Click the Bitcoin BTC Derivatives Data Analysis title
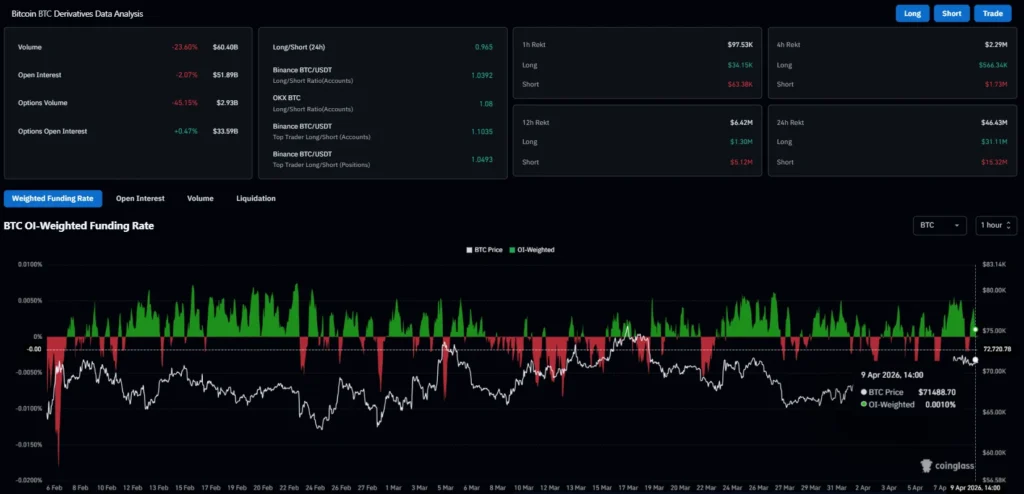This screenshot has width=1024, height=494. click(77, 14)
